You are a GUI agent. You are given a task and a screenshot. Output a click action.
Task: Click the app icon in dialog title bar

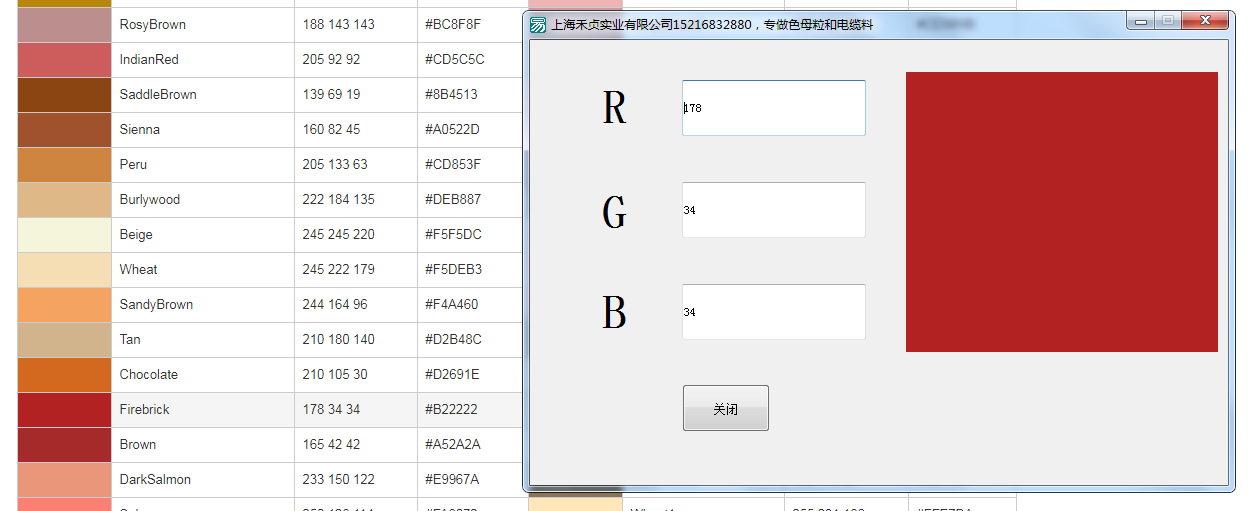coord(538,25)
